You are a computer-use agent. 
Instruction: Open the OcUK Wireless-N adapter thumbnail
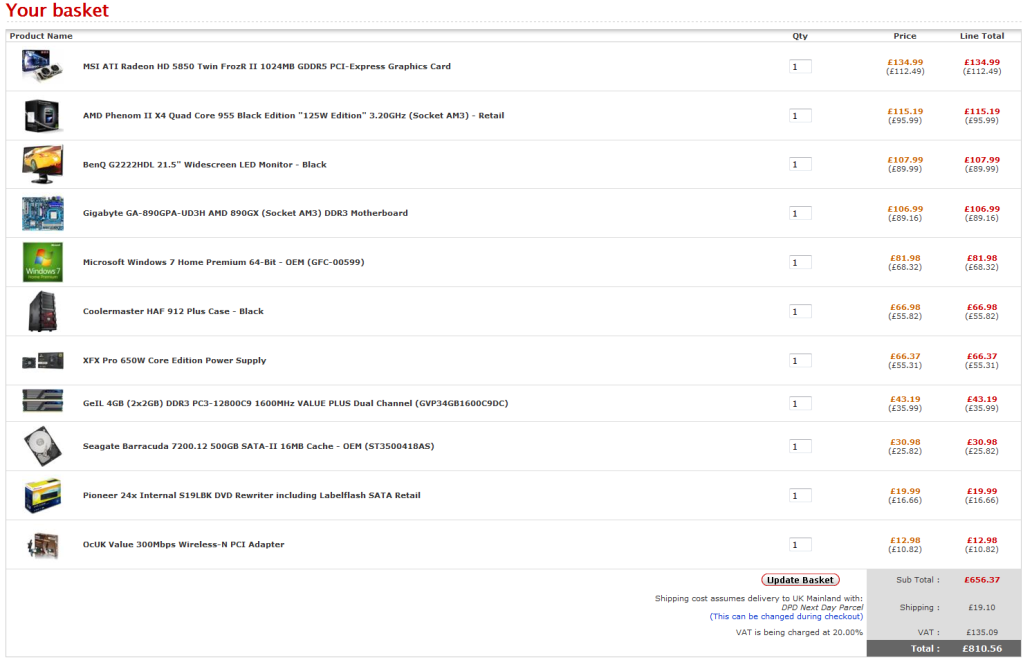click(42, 545)
